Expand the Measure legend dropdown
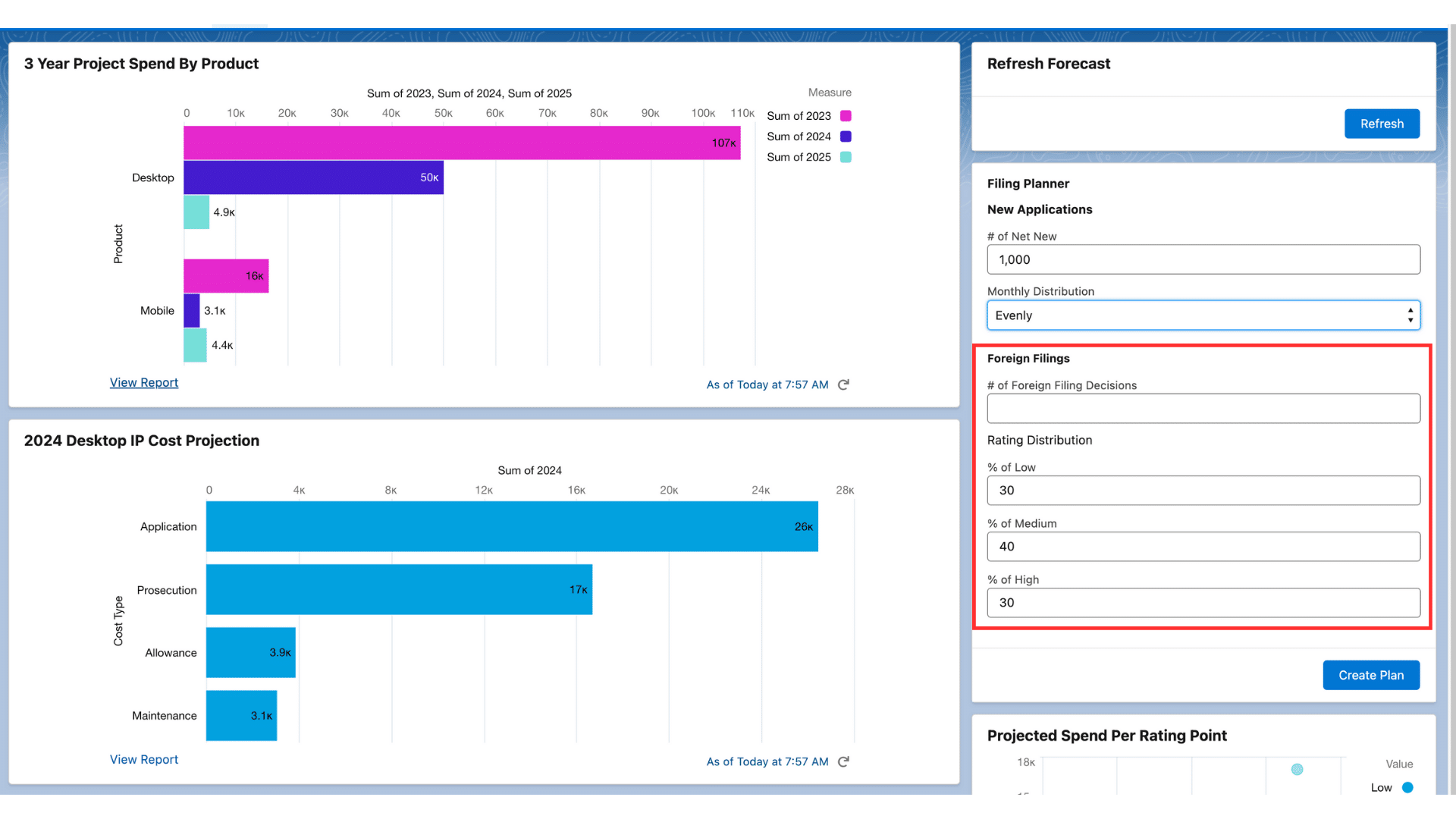 pos(830,92)
